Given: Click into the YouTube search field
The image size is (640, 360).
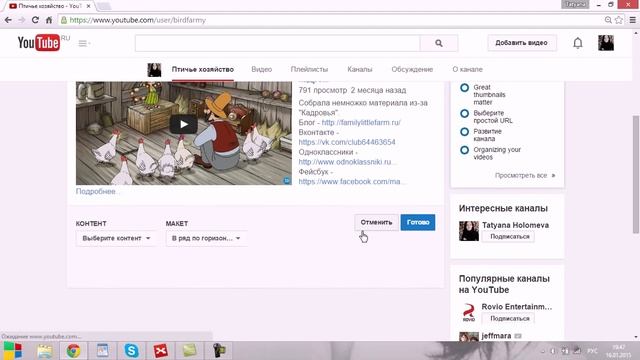Looking at the screenshot, I should pos(278,43).
